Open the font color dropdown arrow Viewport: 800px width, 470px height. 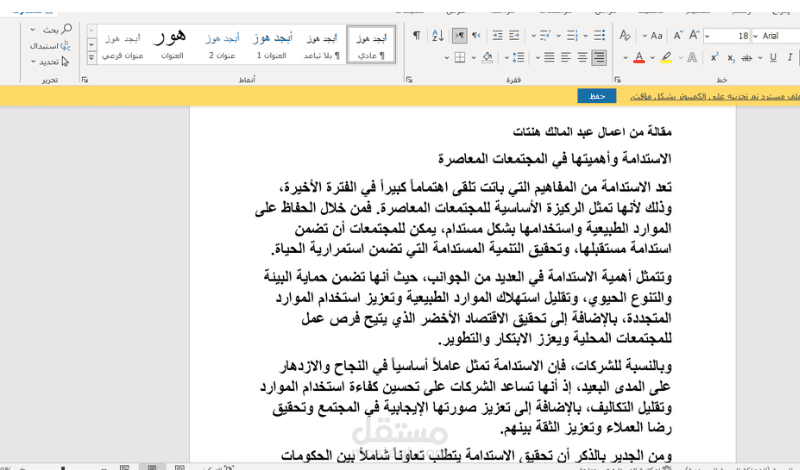point(626,58)
